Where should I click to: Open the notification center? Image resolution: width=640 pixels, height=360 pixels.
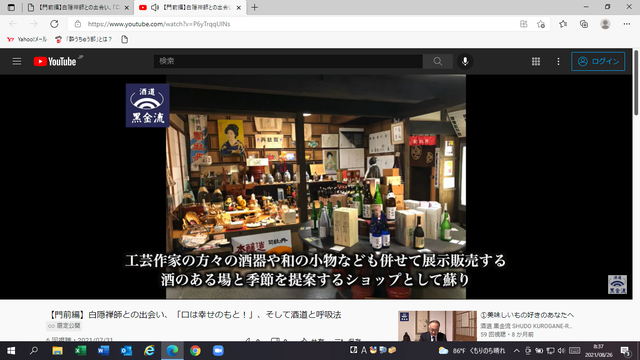(625, 351)
